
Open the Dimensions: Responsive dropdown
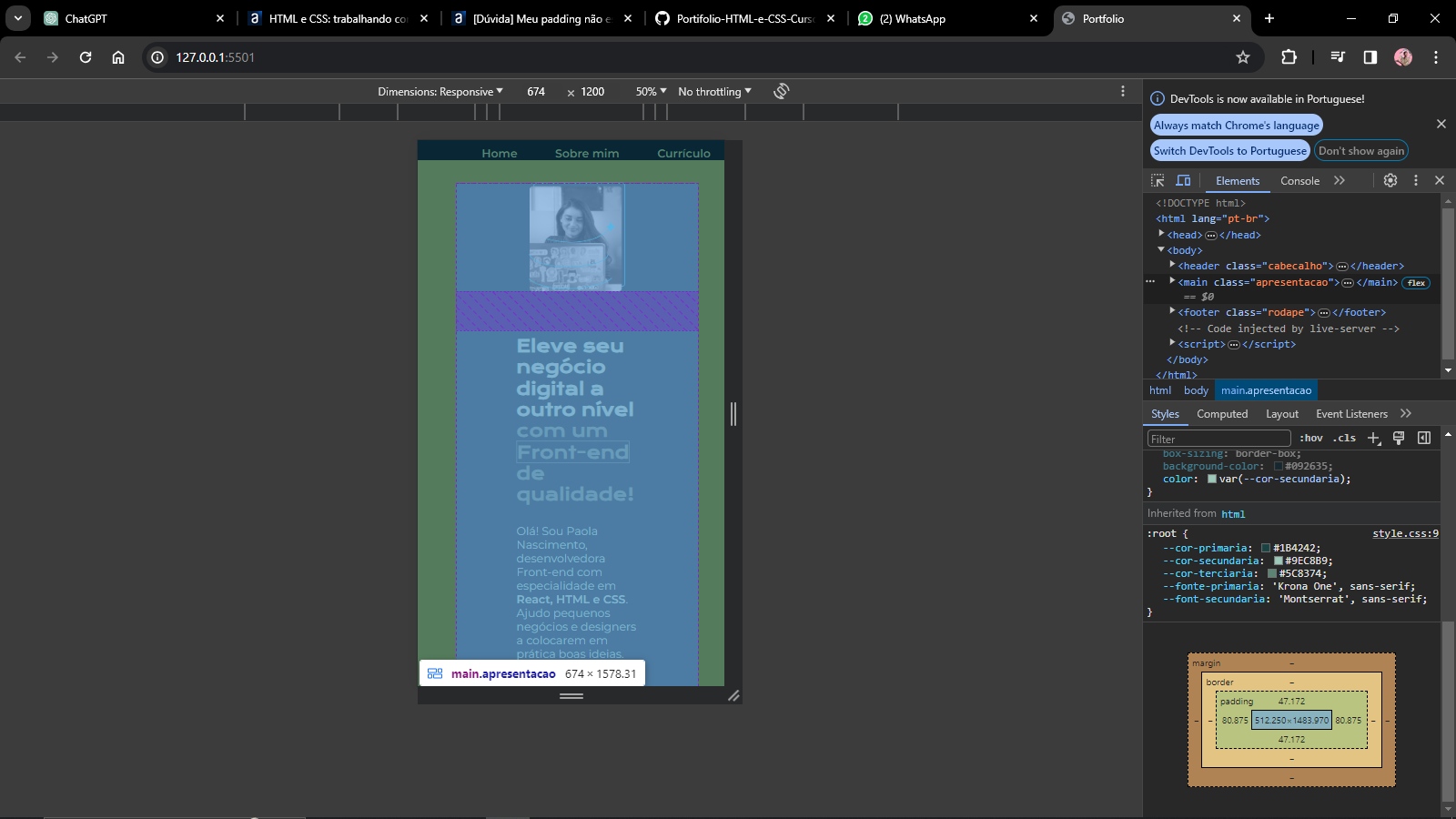coord(440,92)
